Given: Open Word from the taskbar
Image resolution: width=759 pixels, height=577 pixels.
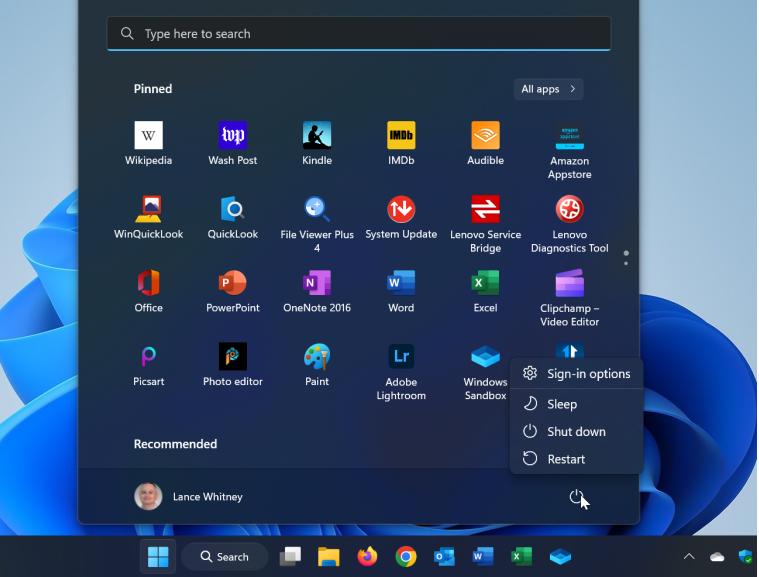Looking at the screenshot, I should tap(483, 557).
